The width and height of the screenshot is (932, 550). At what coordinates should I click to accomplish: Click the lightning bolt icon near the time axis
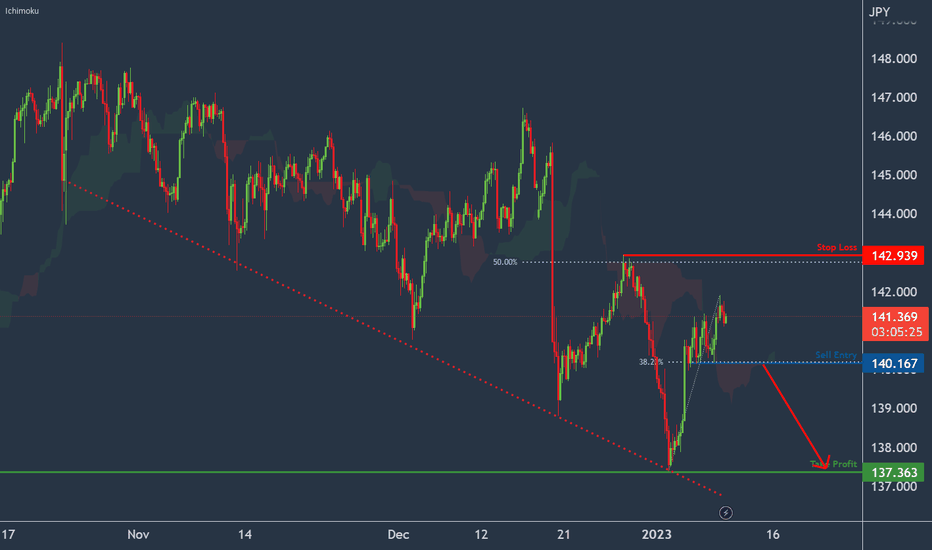tap(726, 513)
